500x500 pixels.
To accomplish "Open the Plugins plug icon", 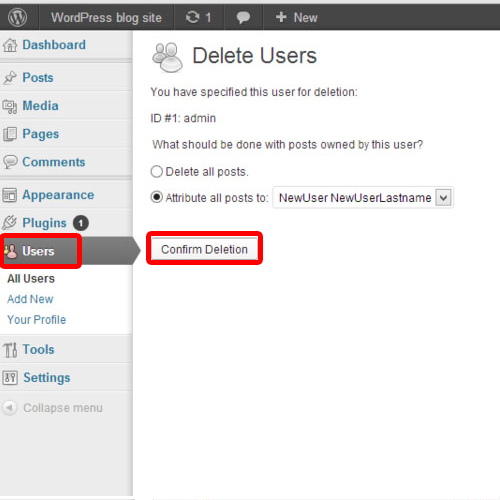I will click(x=10, y=223).
